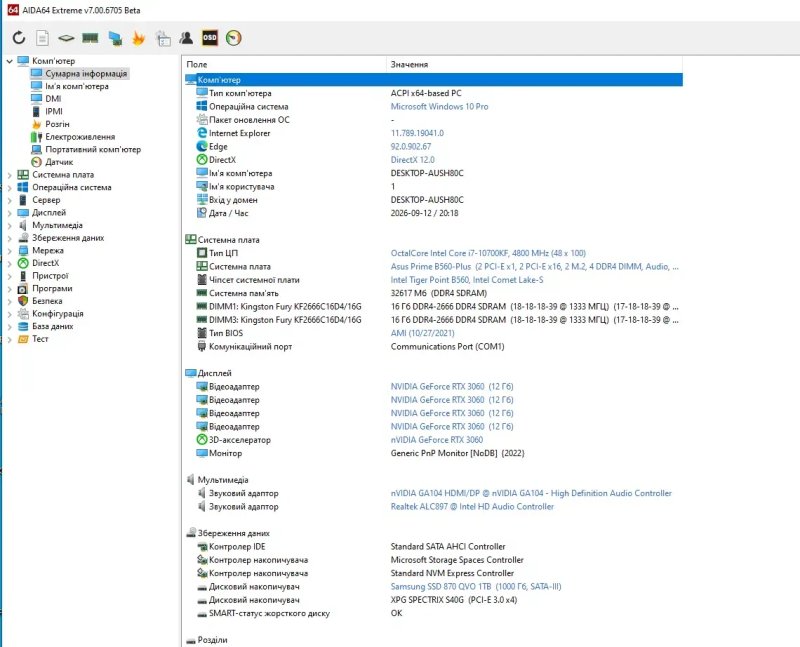Collapse the Комп'ютер tree node
Viewport: 800px width, 647px height.
tap(9, 61)
